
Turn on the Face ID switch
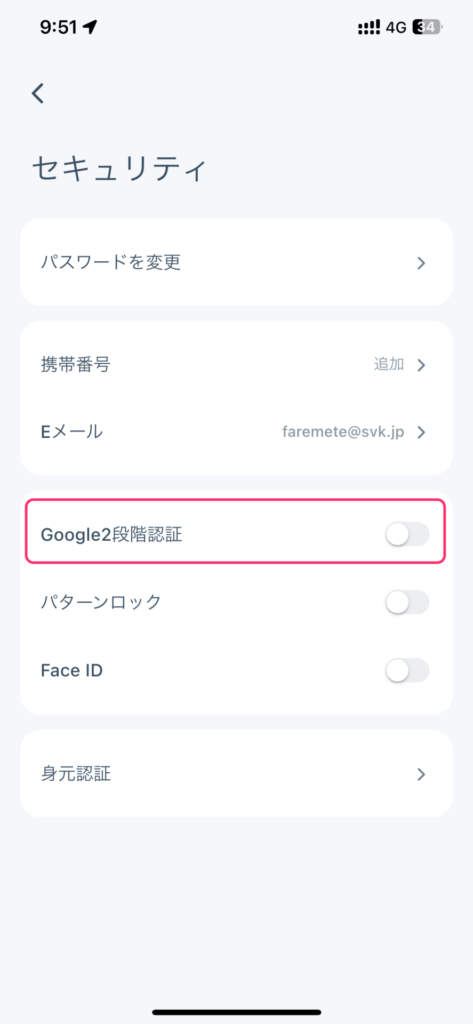[407, 671]
